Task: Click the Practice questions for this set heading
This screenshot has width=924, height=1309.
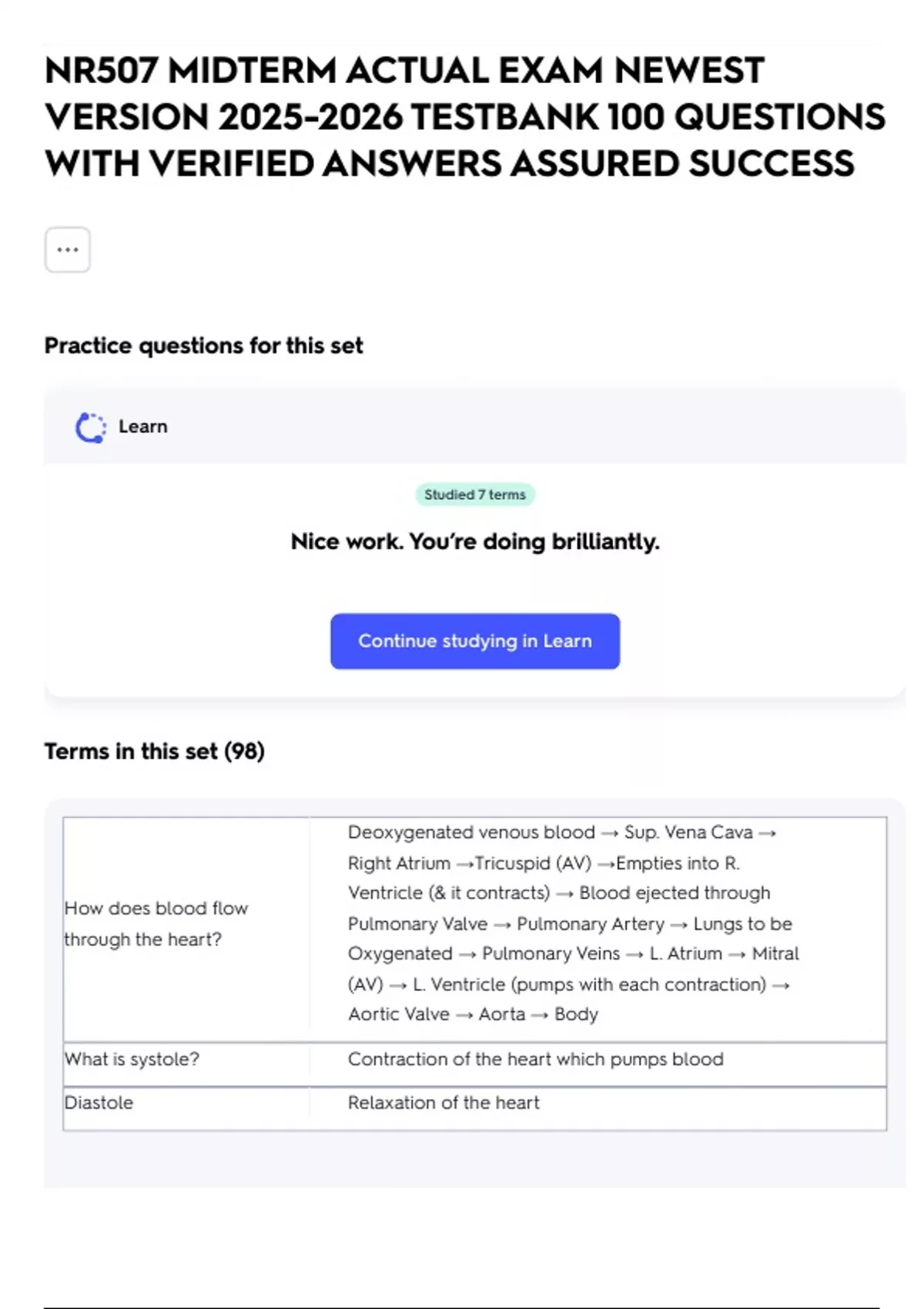Action: [203, 346]
